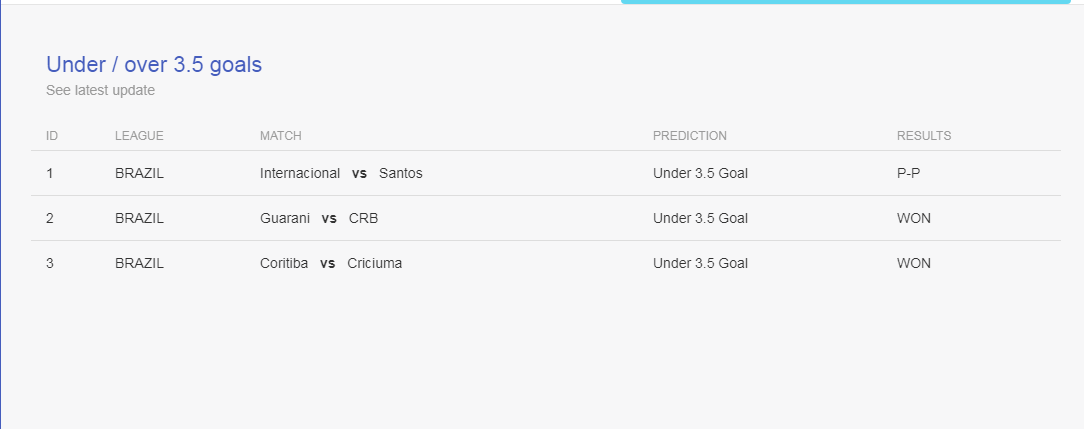This screenshot has height=429, width=1084.
Task: Click the Criciuma team name
Action: click(x=374, y=263)
